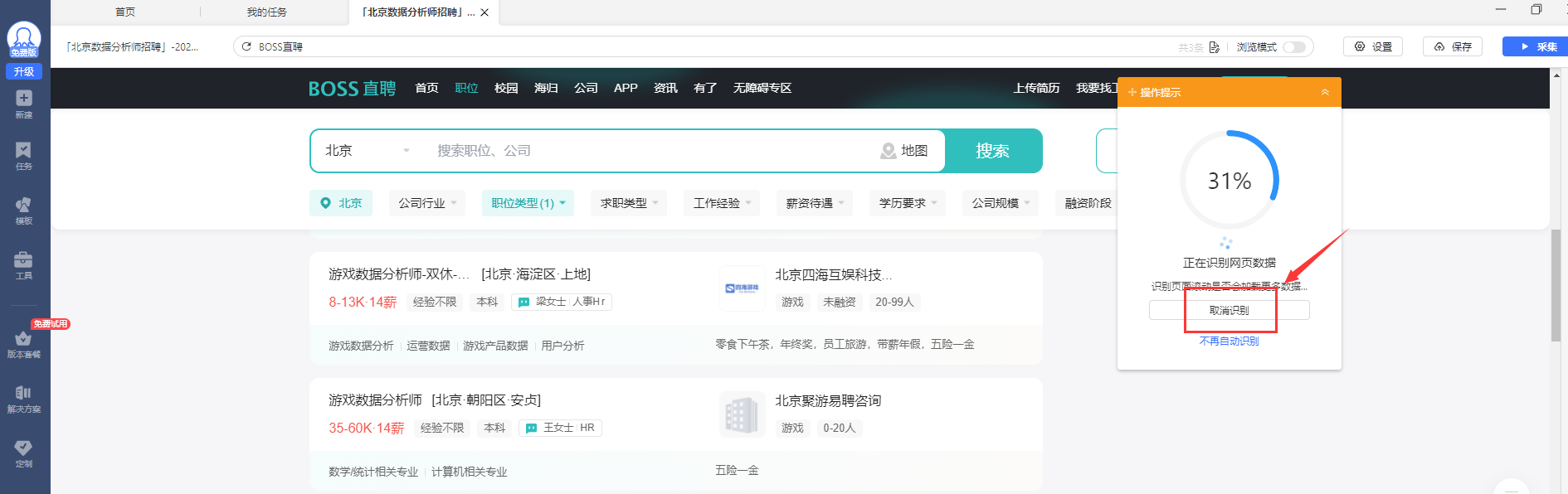
Task: Click the octopus account avatar icon
Action: (x=24, y=39)
